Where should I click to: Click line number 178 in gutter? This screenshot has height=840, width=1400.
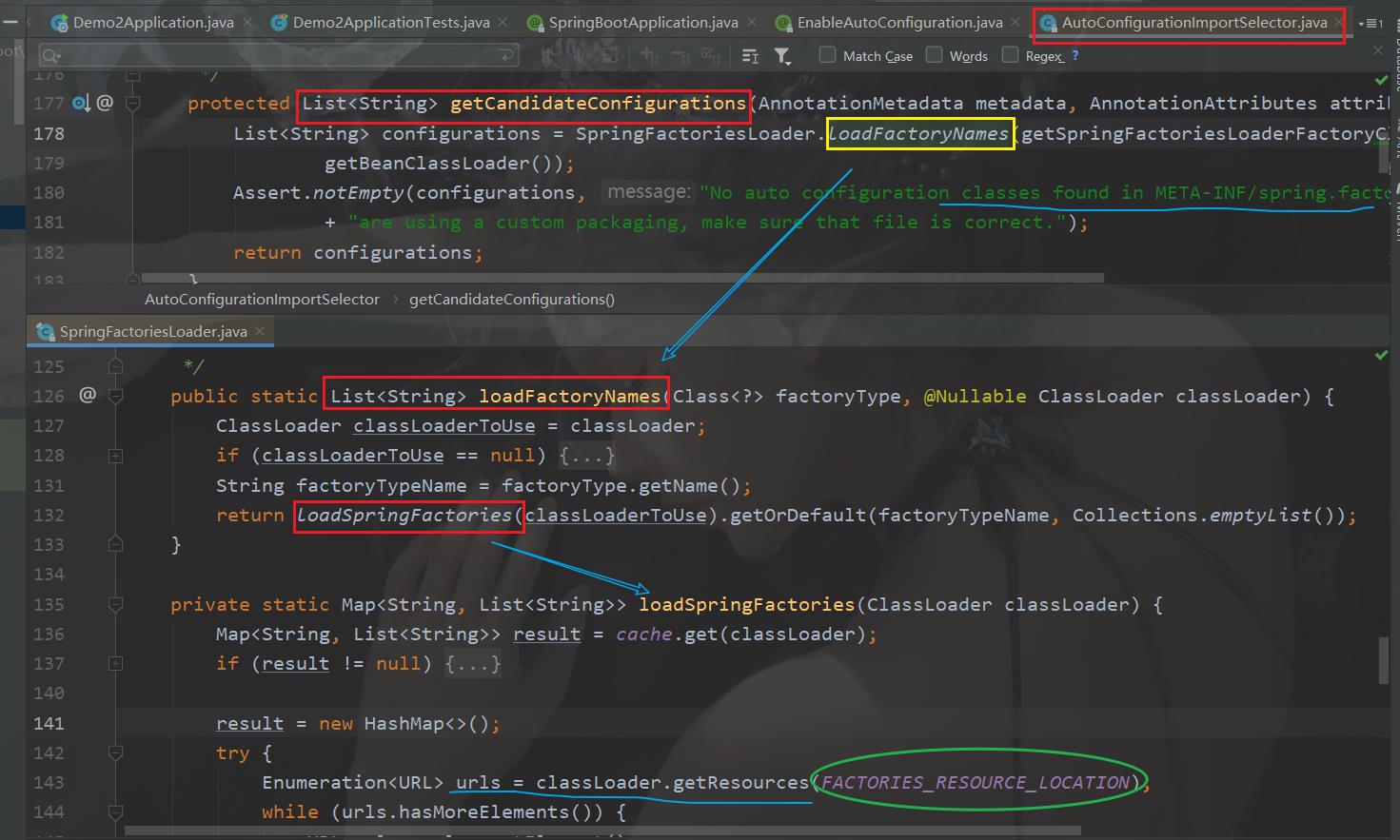coord(49,133)
